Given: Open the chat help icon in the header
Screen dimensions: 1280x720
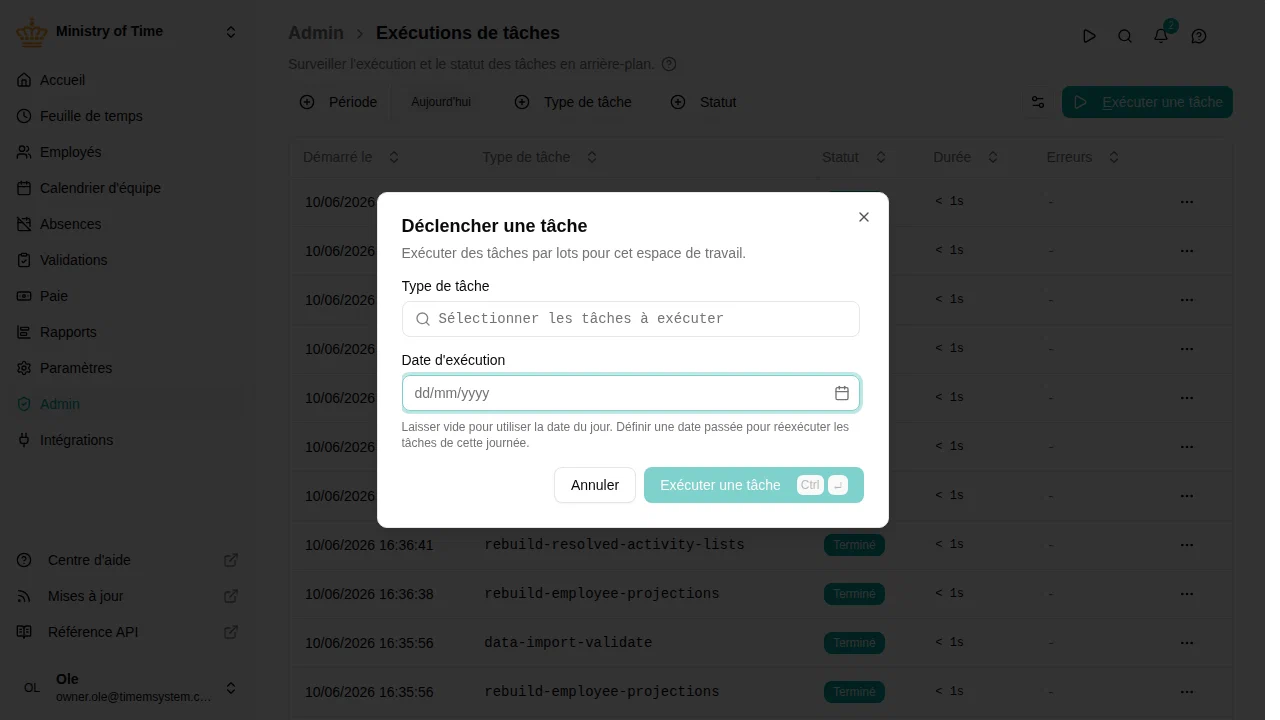Looking at the screenshot, I should coord(1199,36).
